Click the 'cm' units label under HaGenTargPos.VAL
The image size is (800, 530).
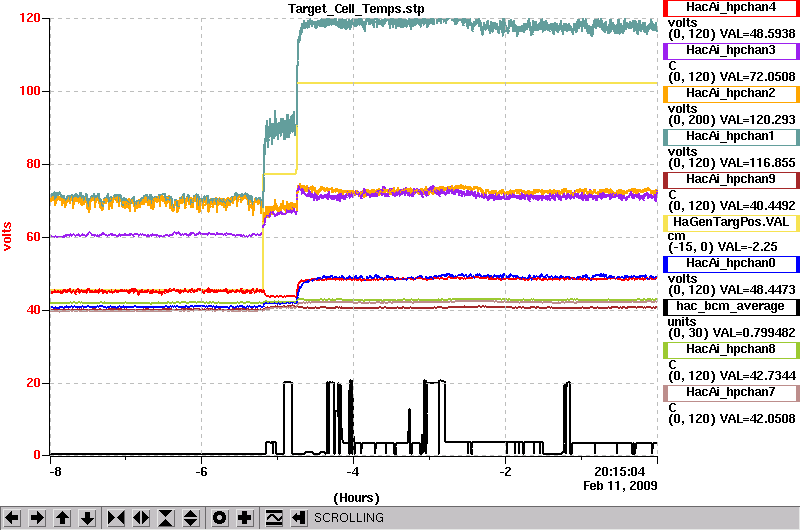point(677,236)
